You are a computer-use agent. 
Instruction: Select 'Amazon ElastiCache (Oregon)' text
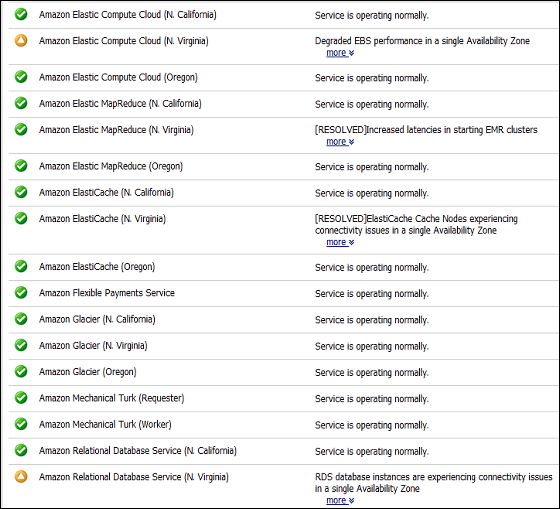click(x=97, y=267)
